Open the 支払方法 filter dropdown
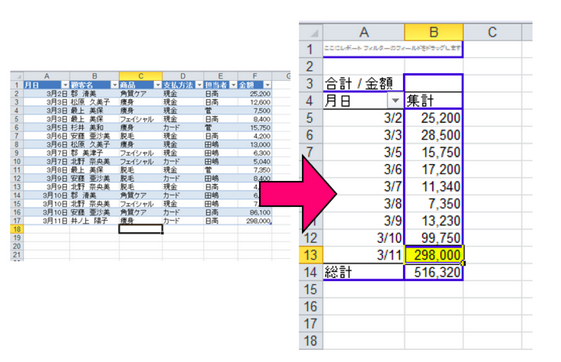 tap(199, 85)
